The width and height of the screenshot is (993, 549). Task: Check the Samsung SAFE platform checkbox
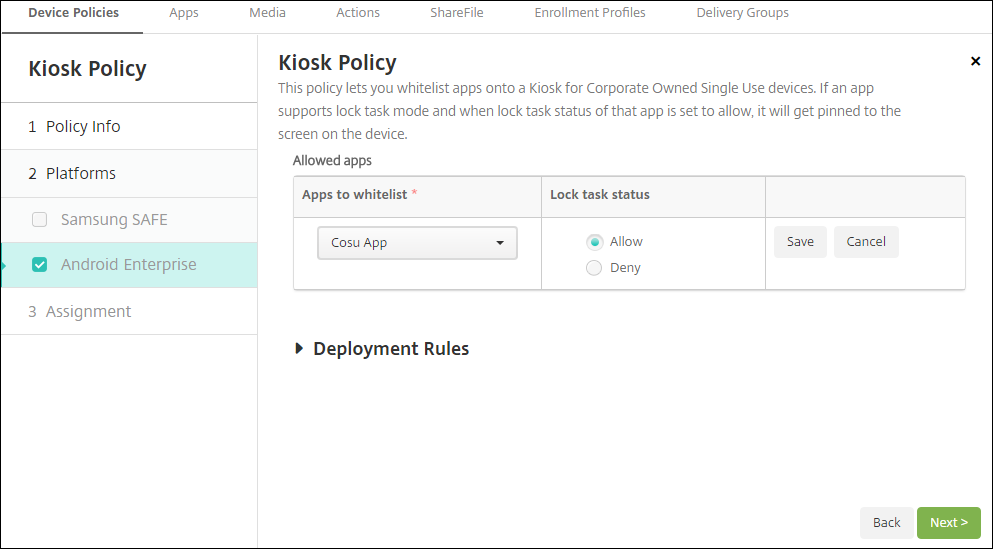click(40, 220)
